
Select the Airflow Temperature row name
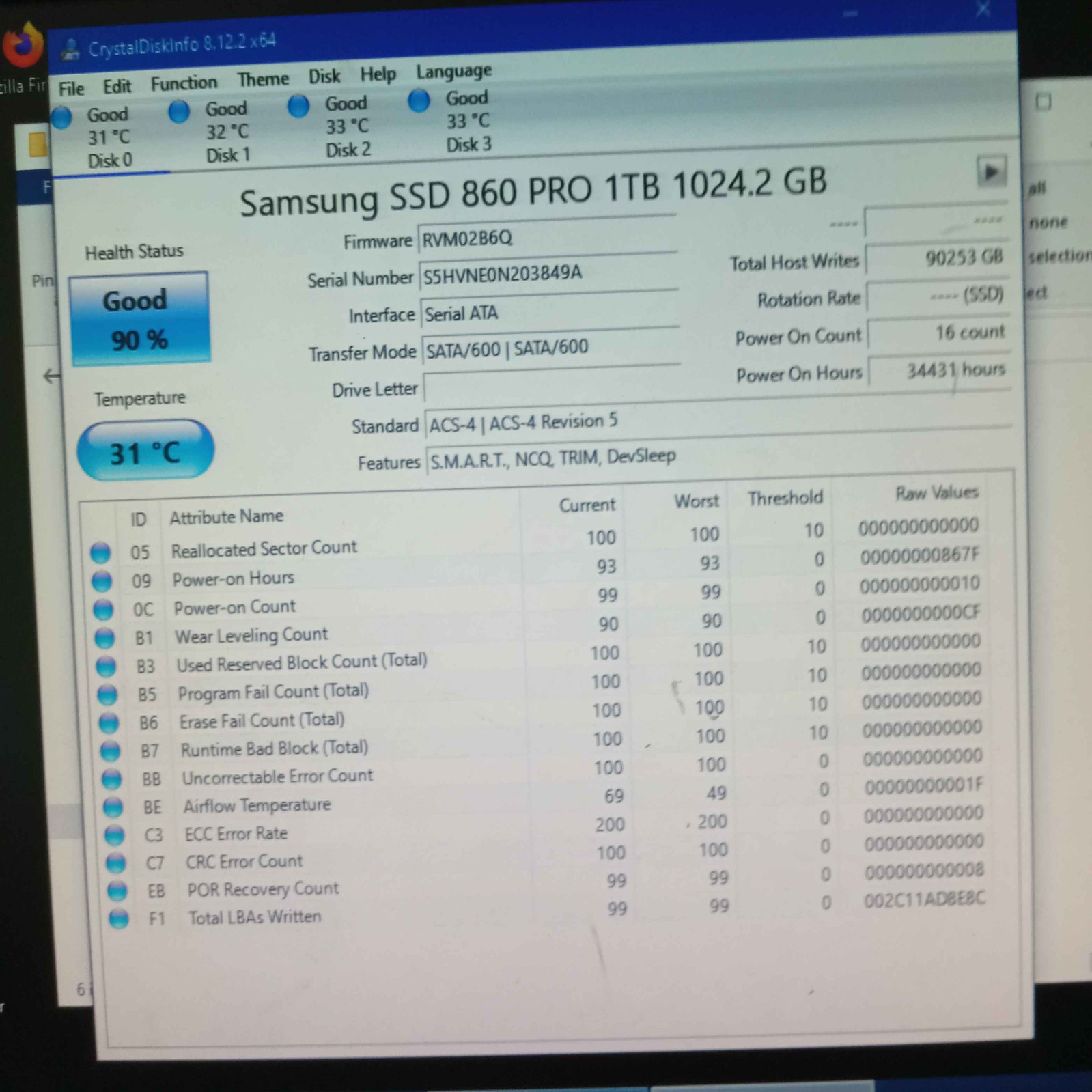click(257, 805)
